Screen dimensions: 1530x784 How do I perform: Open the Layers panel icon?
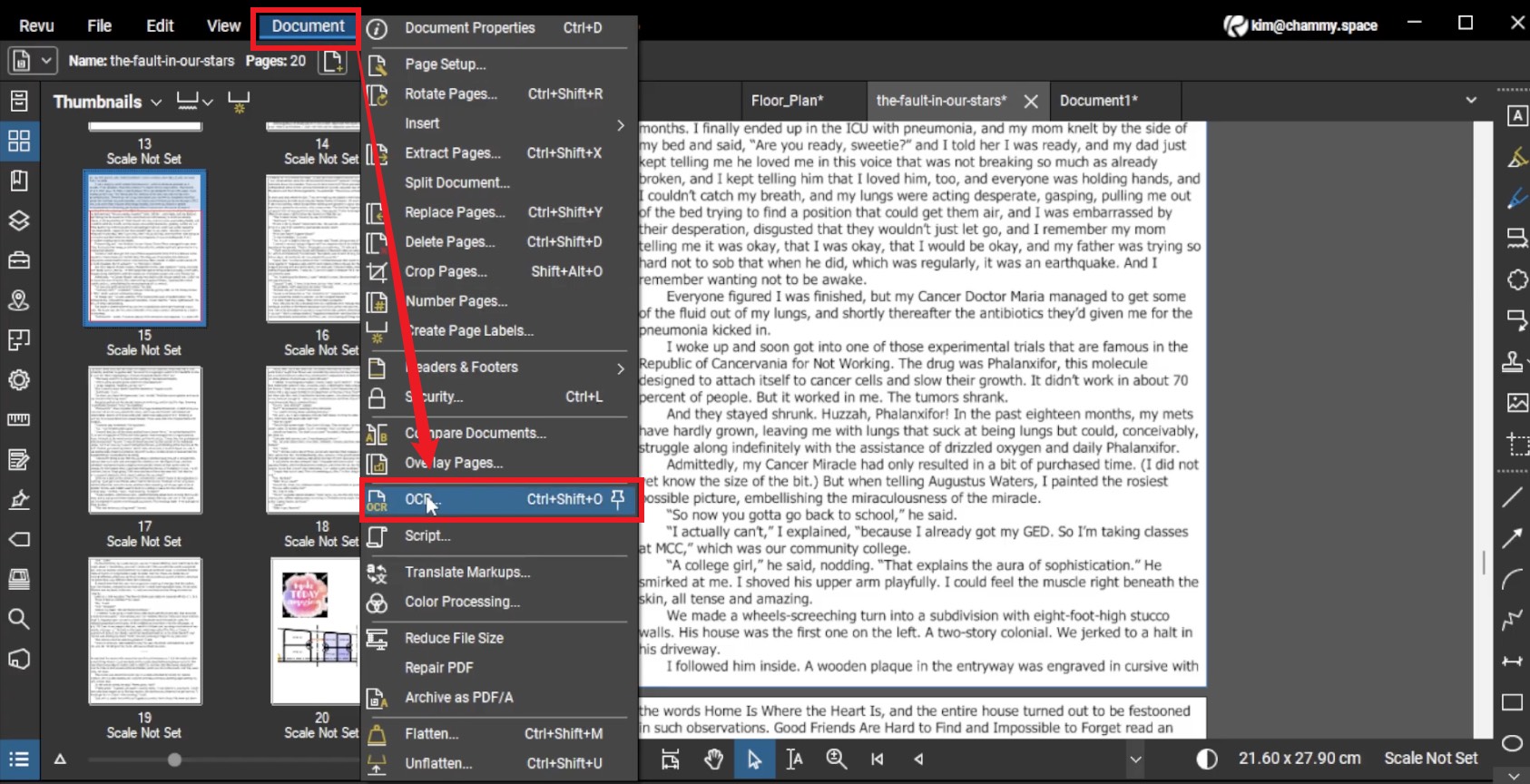[x=19, y=220]
